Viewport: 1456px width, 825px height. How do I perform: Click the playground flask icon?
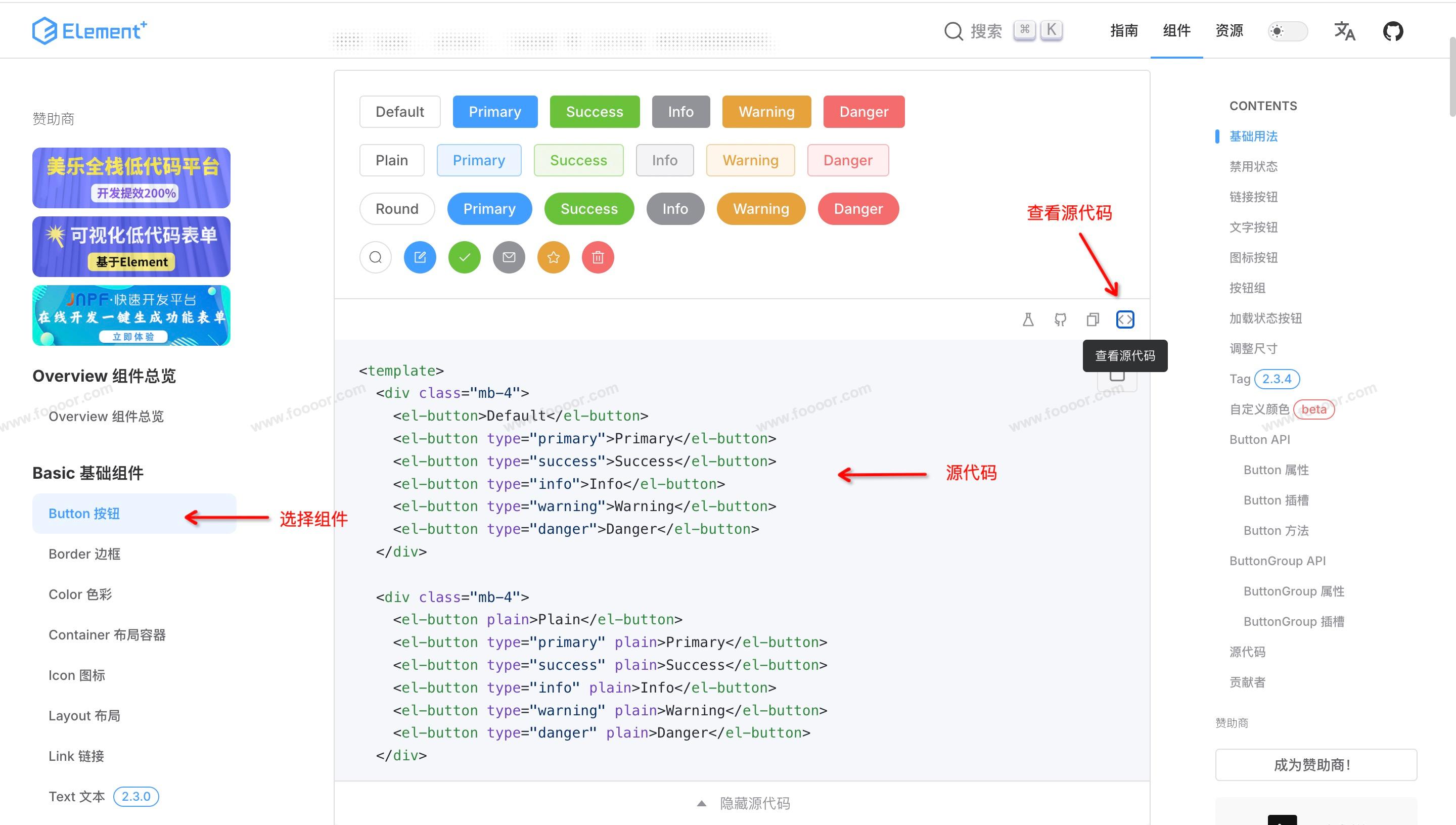pos(1028,319)
